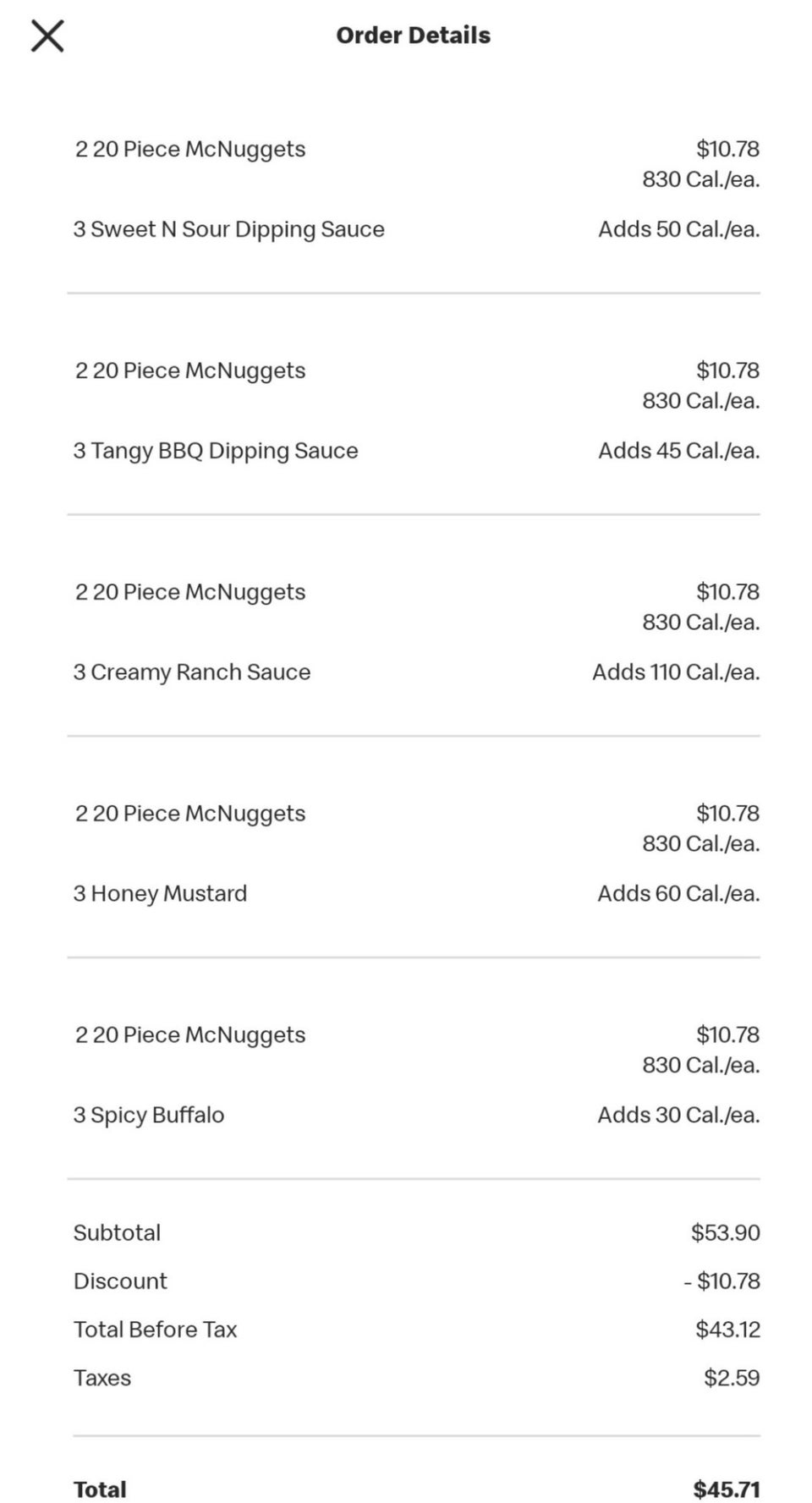Tap the Adds 45 Cal./ea. label
This screenshot has height=1503, width=812.
click(x=678, y=451)
